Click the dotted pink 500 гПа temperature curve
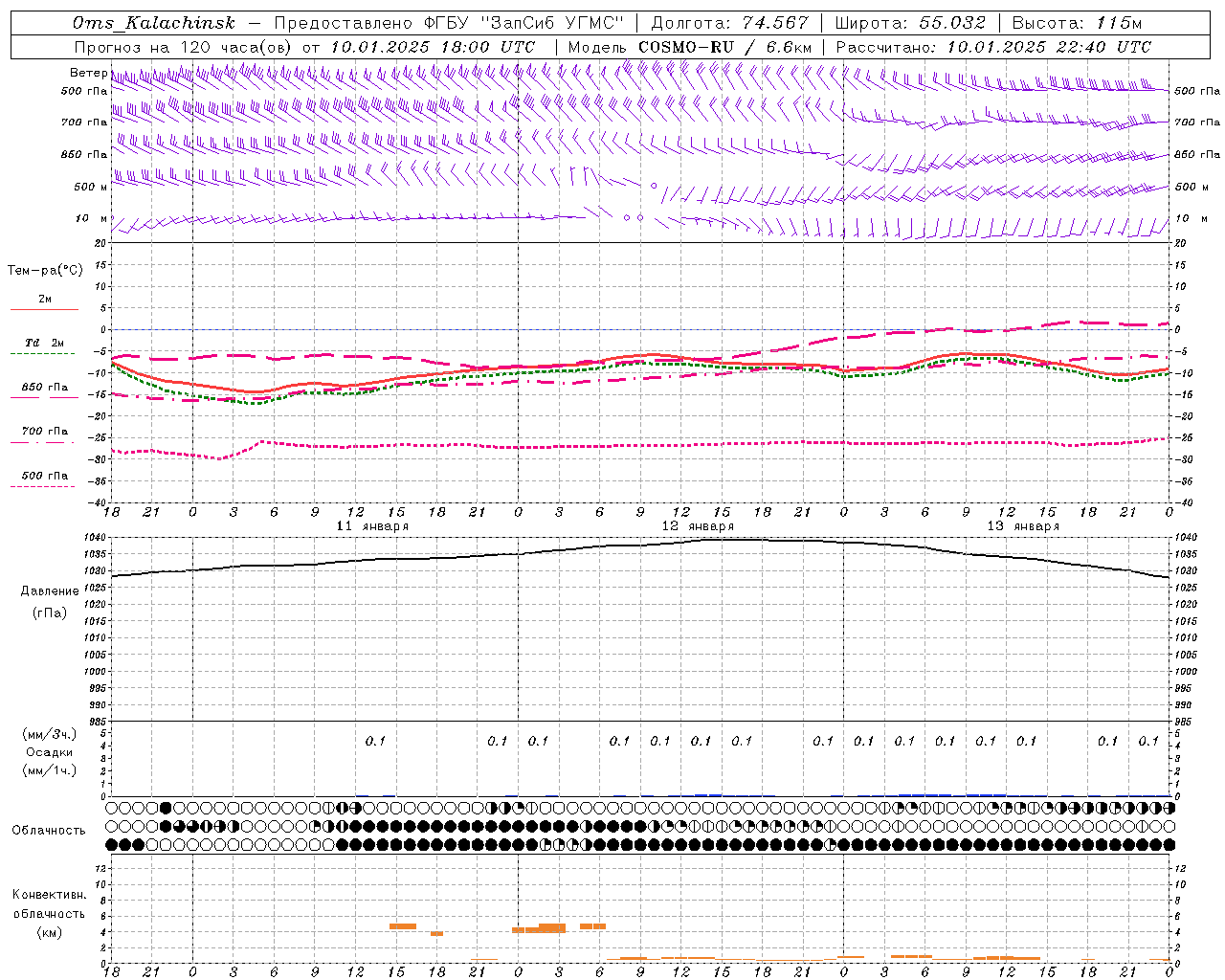Screen dimensions: 1225x980 pyautogui.click(x=640, y=445)
